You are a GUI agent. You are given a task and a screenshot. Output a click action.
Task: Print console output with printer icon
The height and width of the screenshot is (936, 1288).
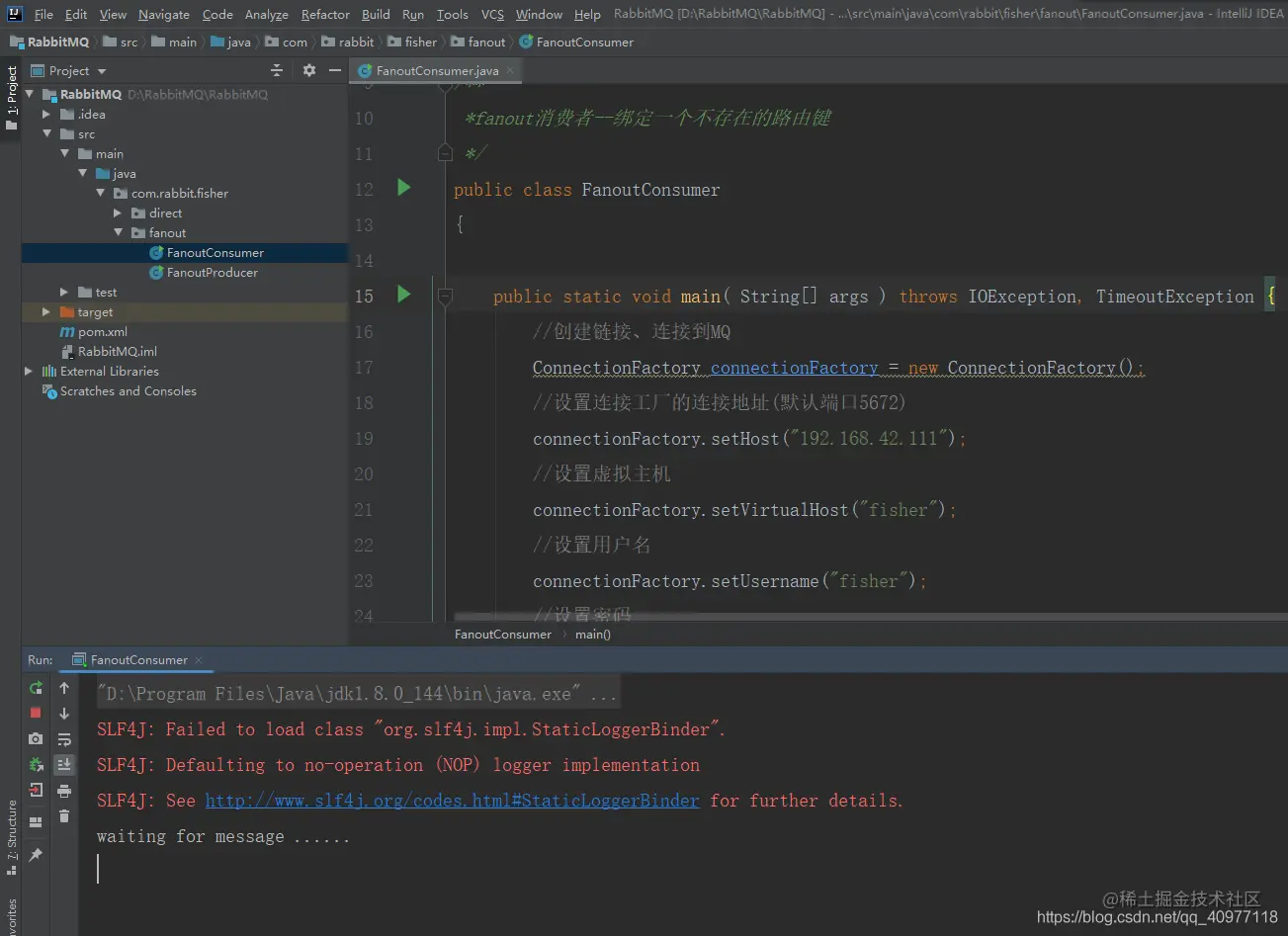pos(64,790)
